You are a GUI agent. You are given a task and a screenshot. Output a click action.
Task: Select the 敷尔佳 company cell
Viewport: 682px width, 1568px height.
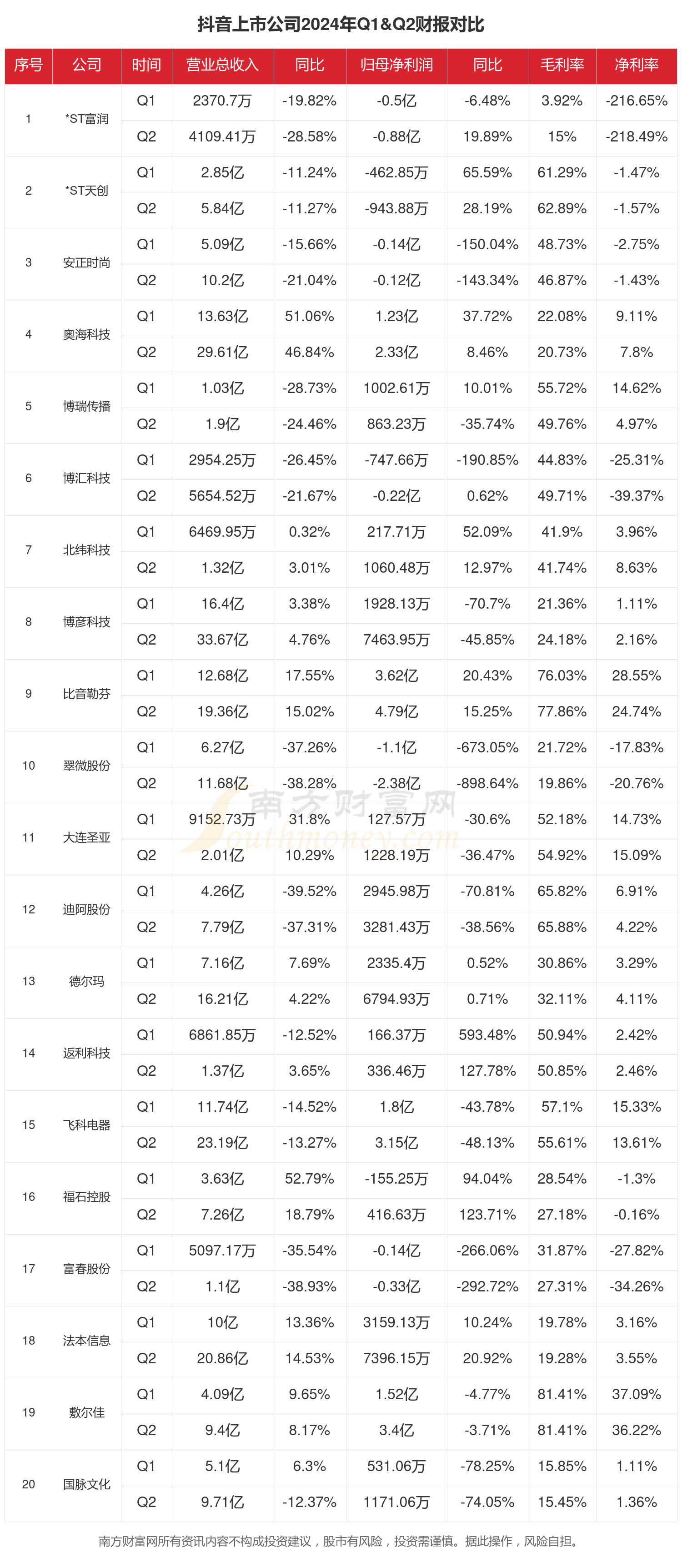[86, 1412]
